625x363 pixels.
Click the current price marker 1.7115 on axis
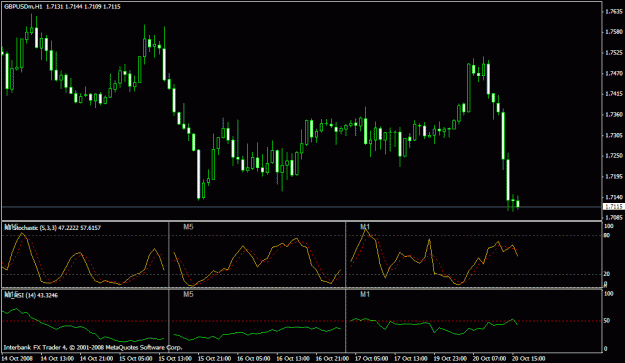click(x=613, y=207)
